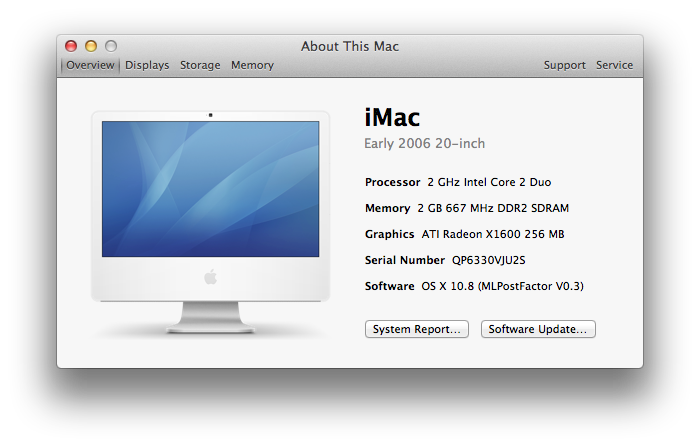Click the System Report... button

tap(417, 329)
